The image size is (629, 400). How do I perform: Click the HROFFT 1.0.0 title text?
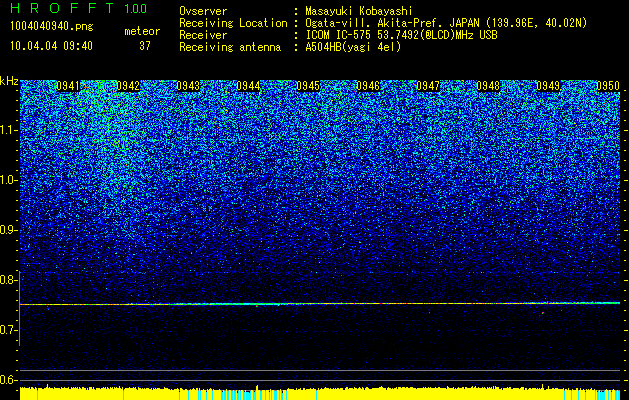tap(79, 8)
